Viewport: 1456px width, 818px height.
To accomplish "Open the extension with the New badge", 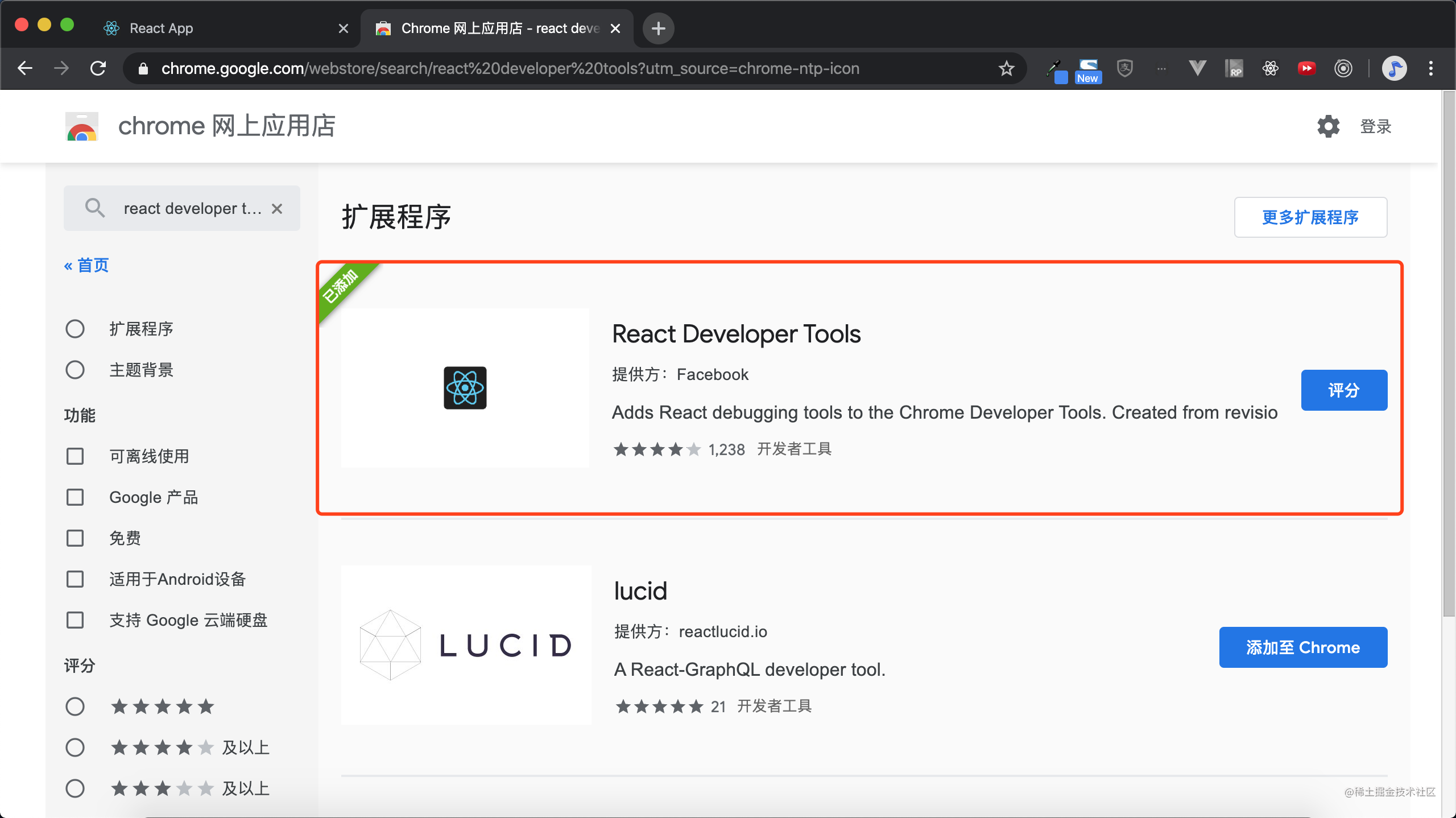I will 1088,71.
